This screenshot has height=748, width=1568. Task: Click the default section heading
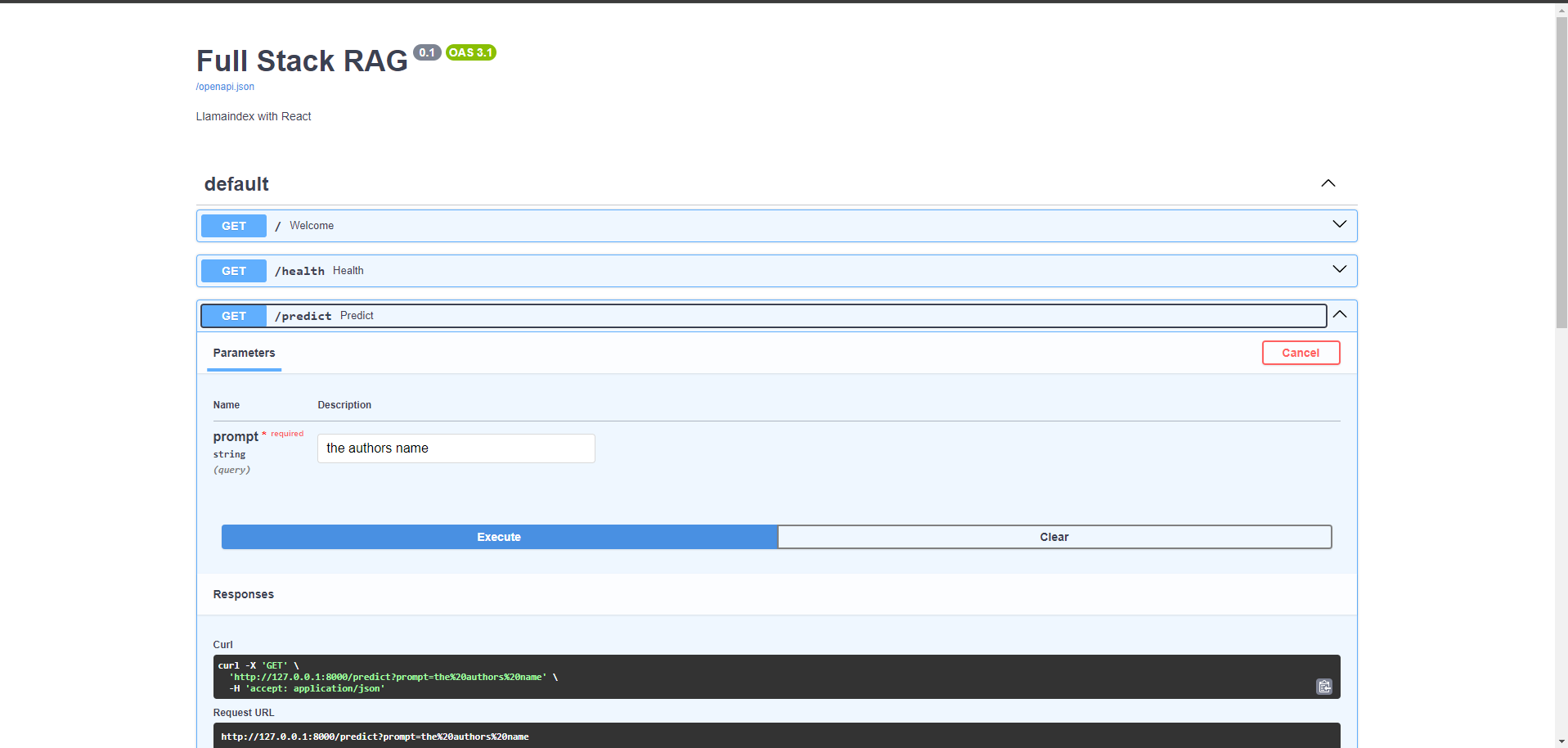tap(236, 184)
